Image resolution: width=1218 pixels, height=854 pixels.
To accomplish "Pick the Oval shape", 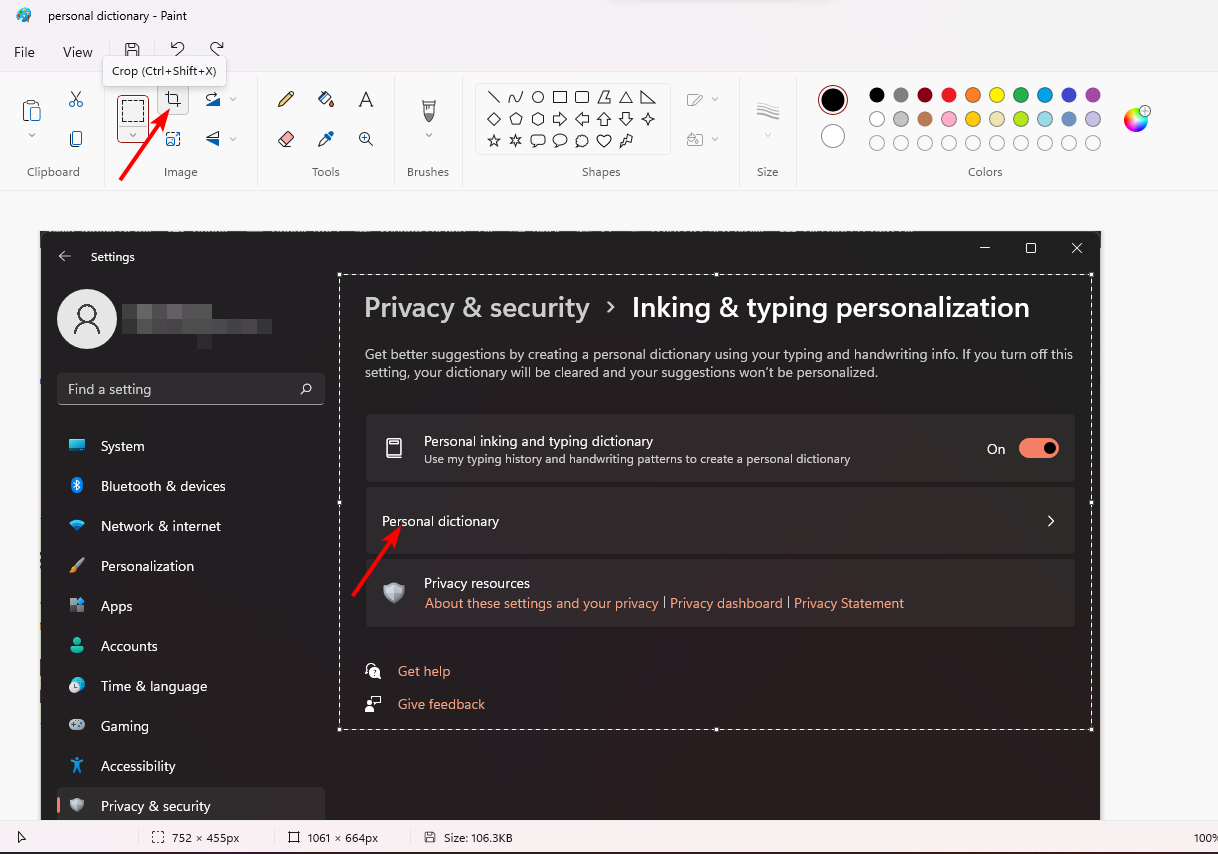I will coord(538,97).
